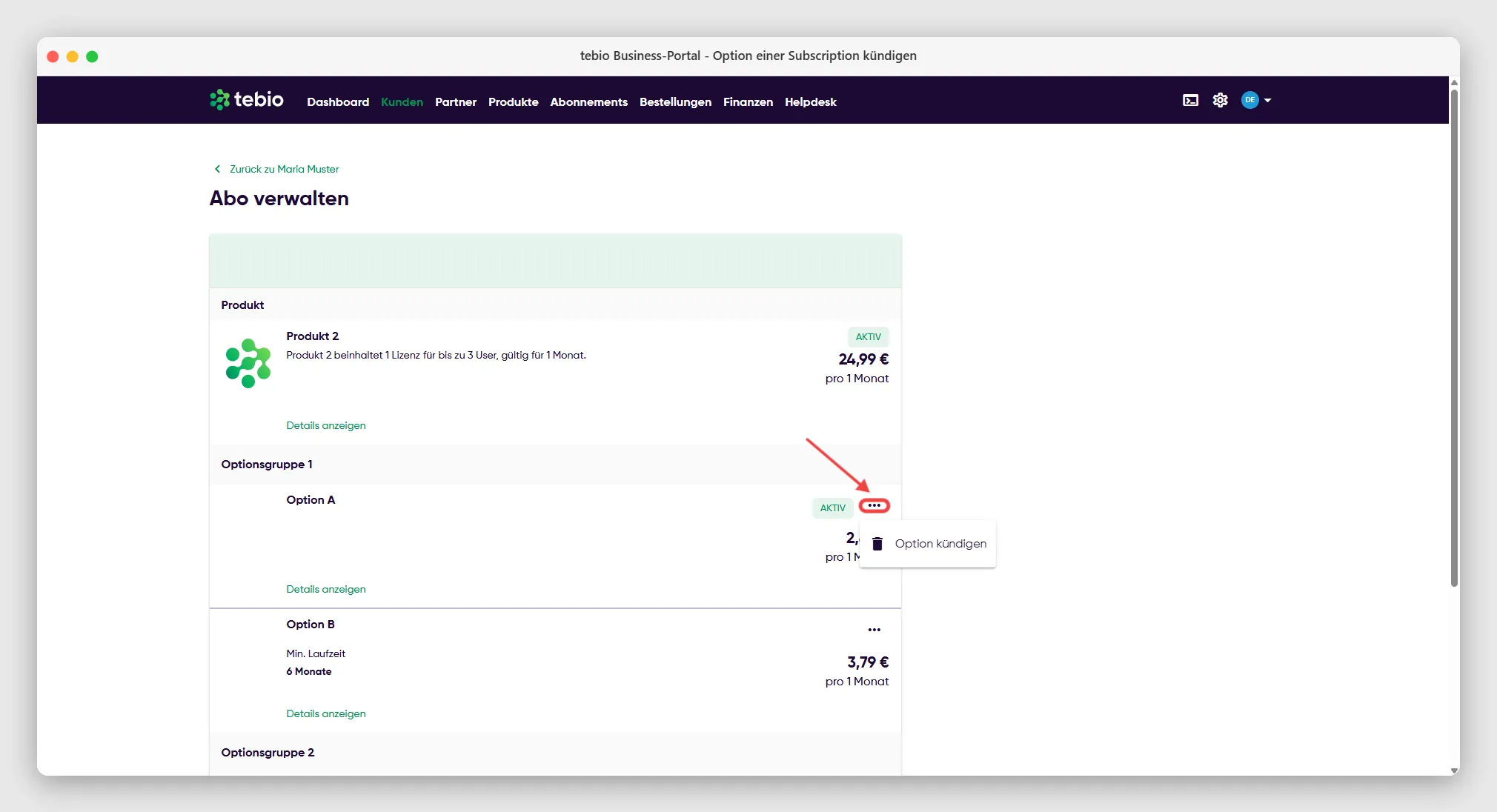Navigate to Abonnements

[x=588, y=101]
